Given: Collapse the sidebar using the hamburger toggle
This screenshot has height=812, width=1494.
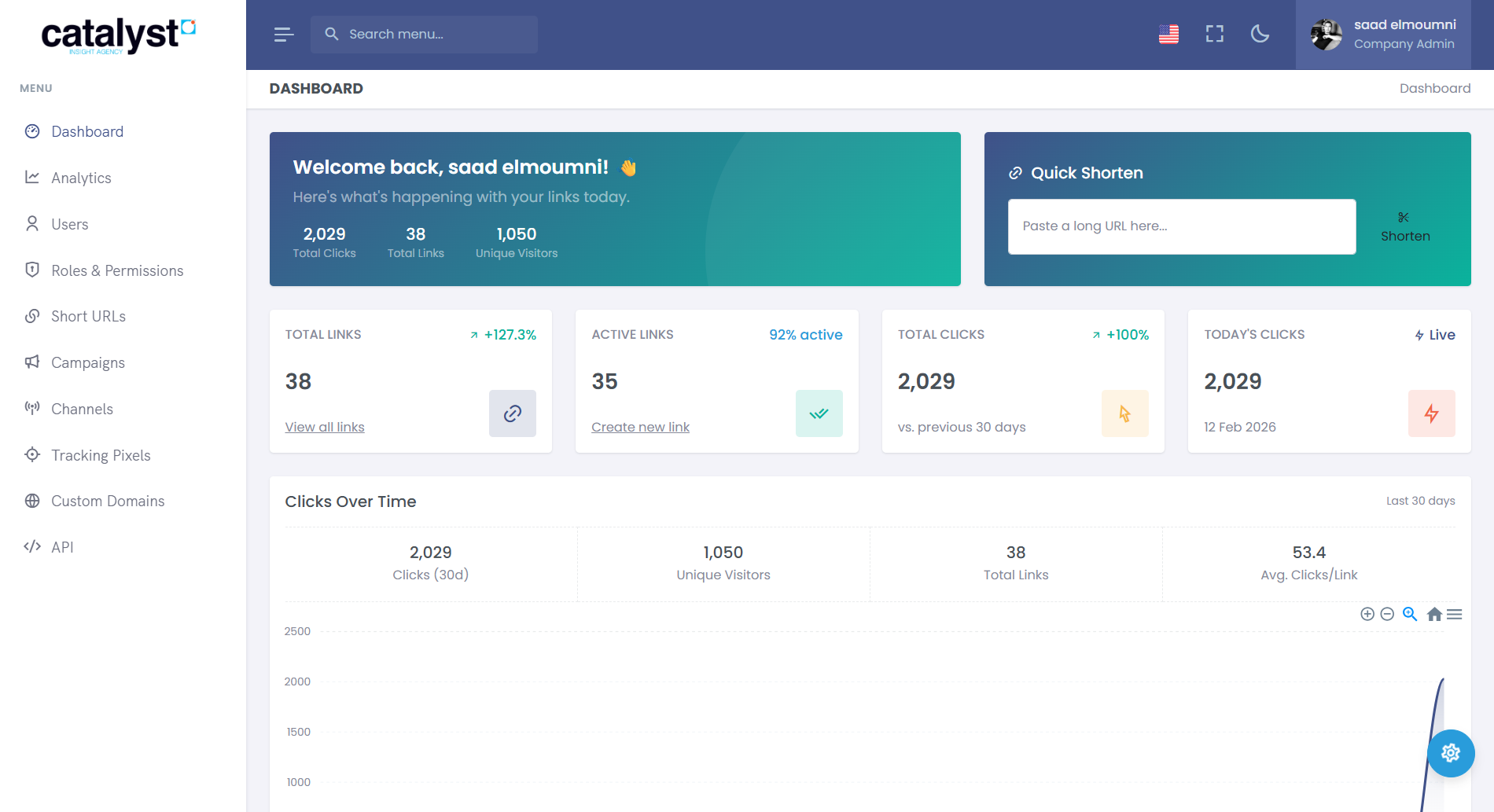Looking at the screenshot, I should click(x=283, y=34).
